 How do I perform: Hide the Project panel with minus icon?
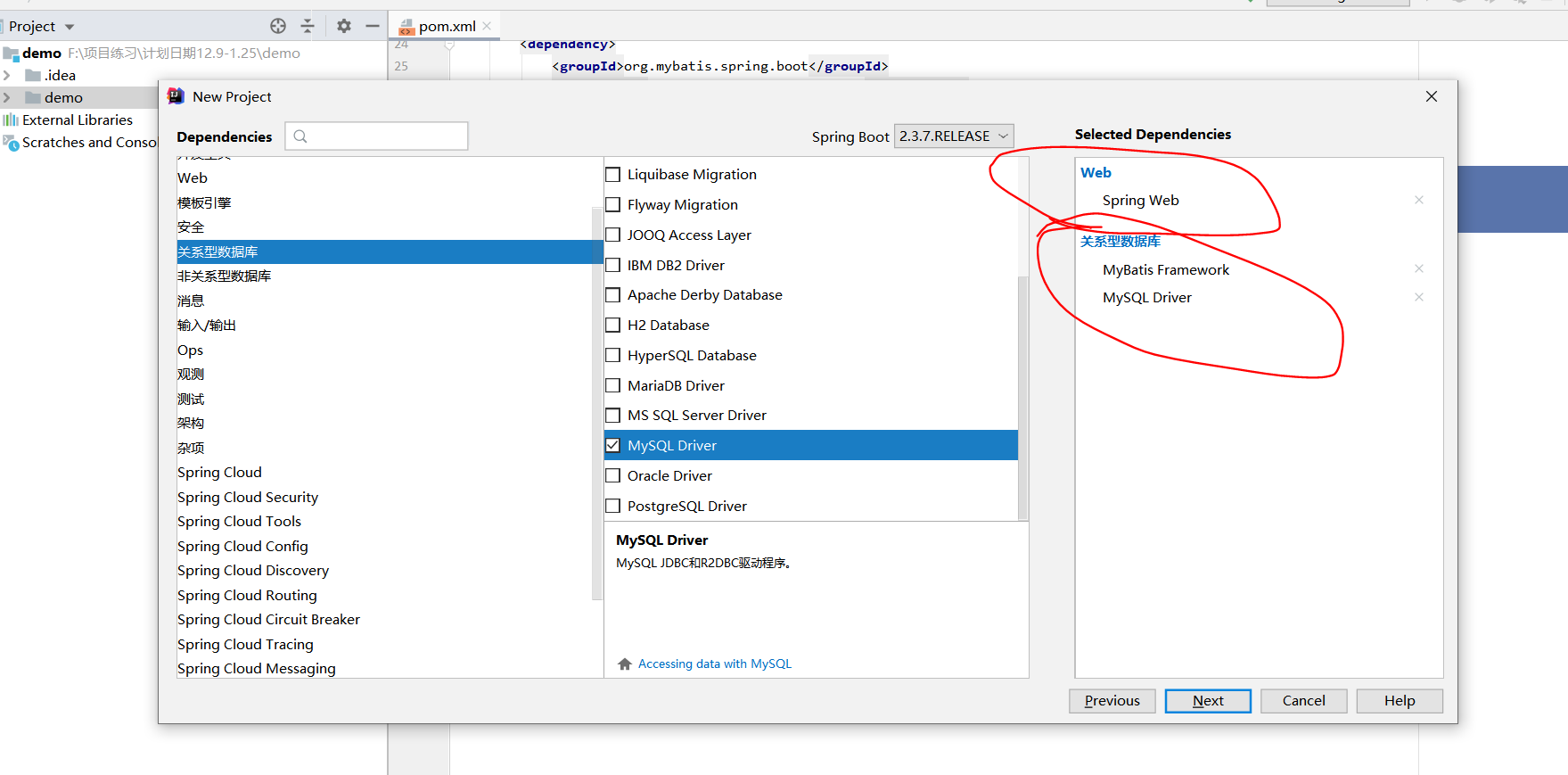[x=373, y=26]
